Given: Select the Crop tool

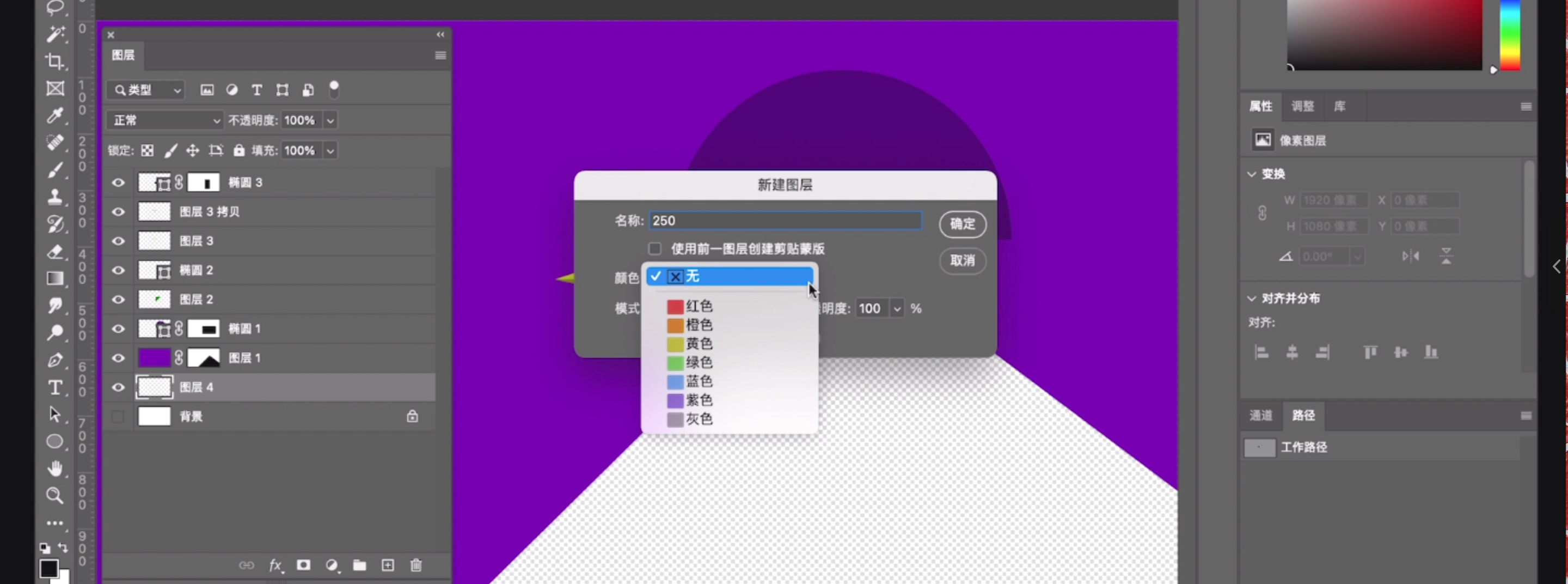Looking at the screenshot, I should [56, 61].
